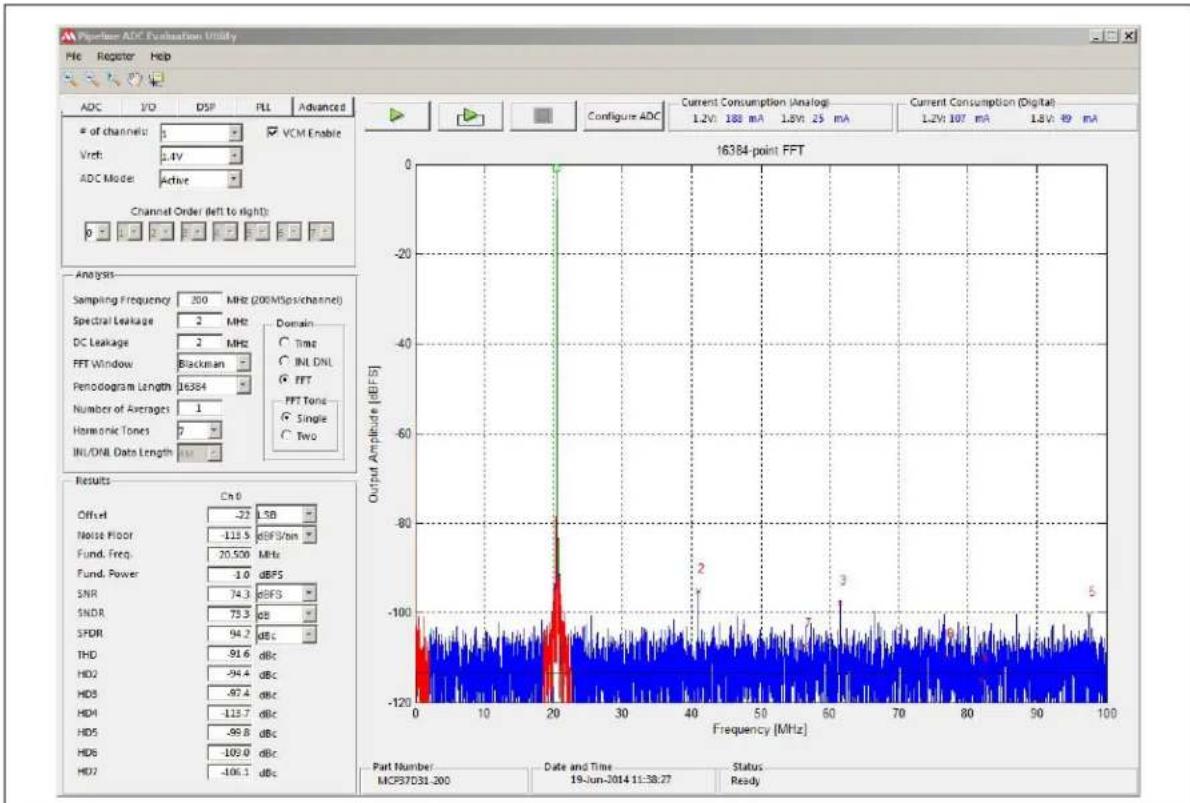Click analog 1.2V current value 188 mA
Screen dimensions: 1190x803
point(745,119)
